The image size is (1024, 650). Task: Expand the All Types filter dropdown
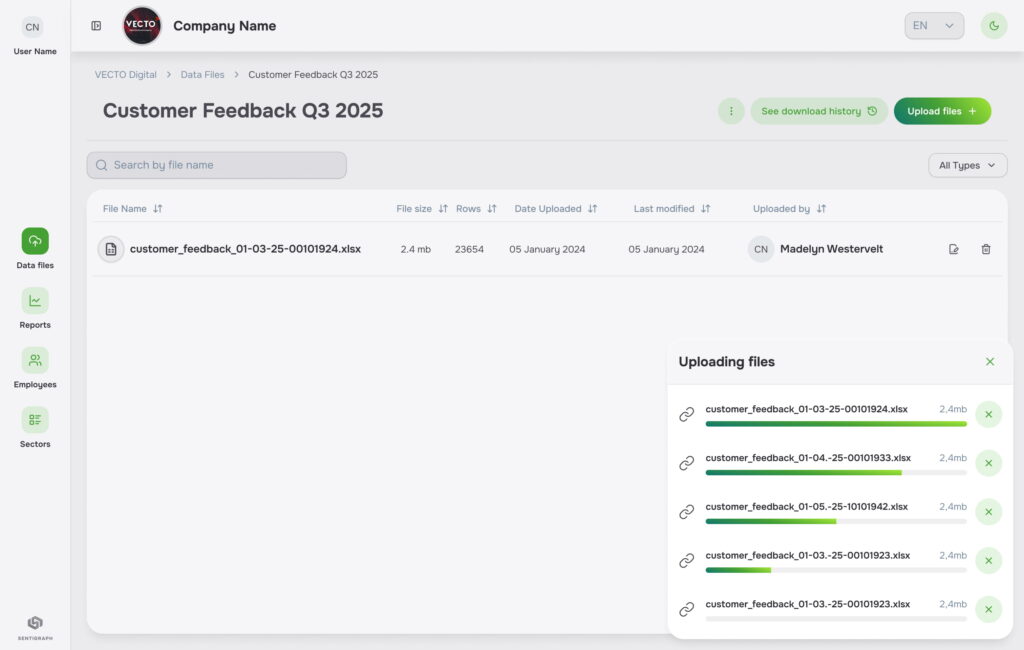[x=967, y=165]
